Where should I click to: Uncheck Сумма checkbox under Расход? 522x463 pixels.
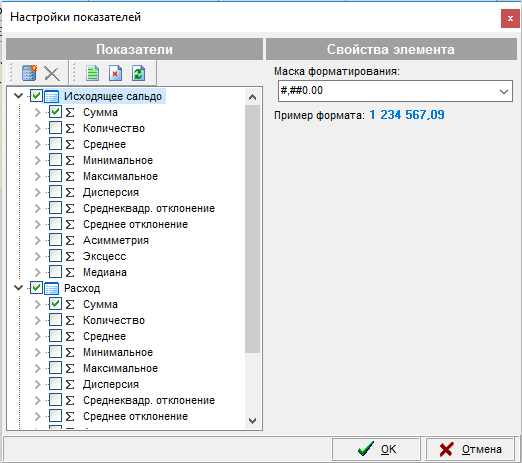(x=55, y=304)
